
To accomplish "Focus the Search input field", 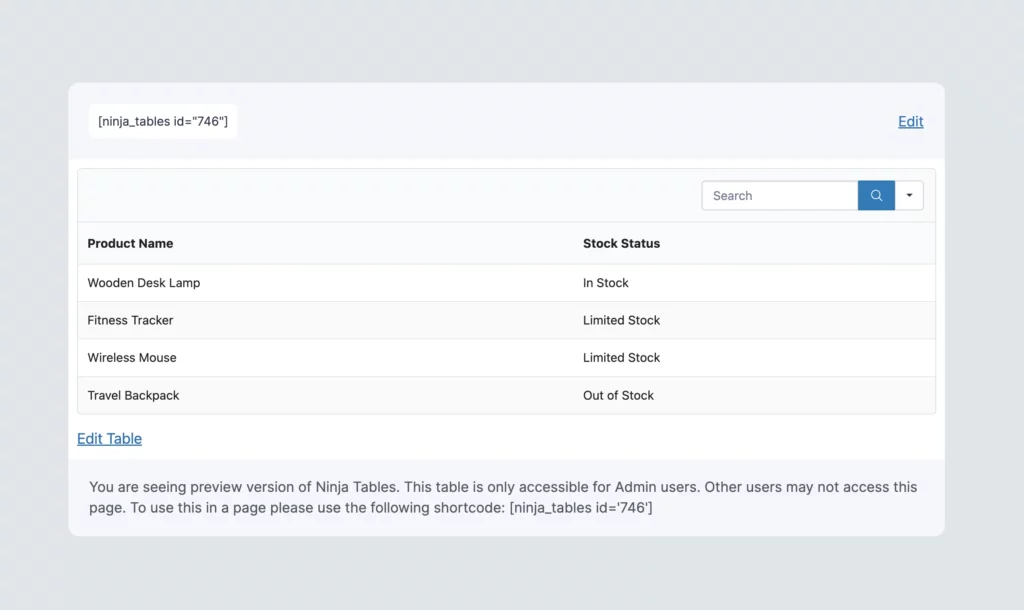I will click(779, 196).
